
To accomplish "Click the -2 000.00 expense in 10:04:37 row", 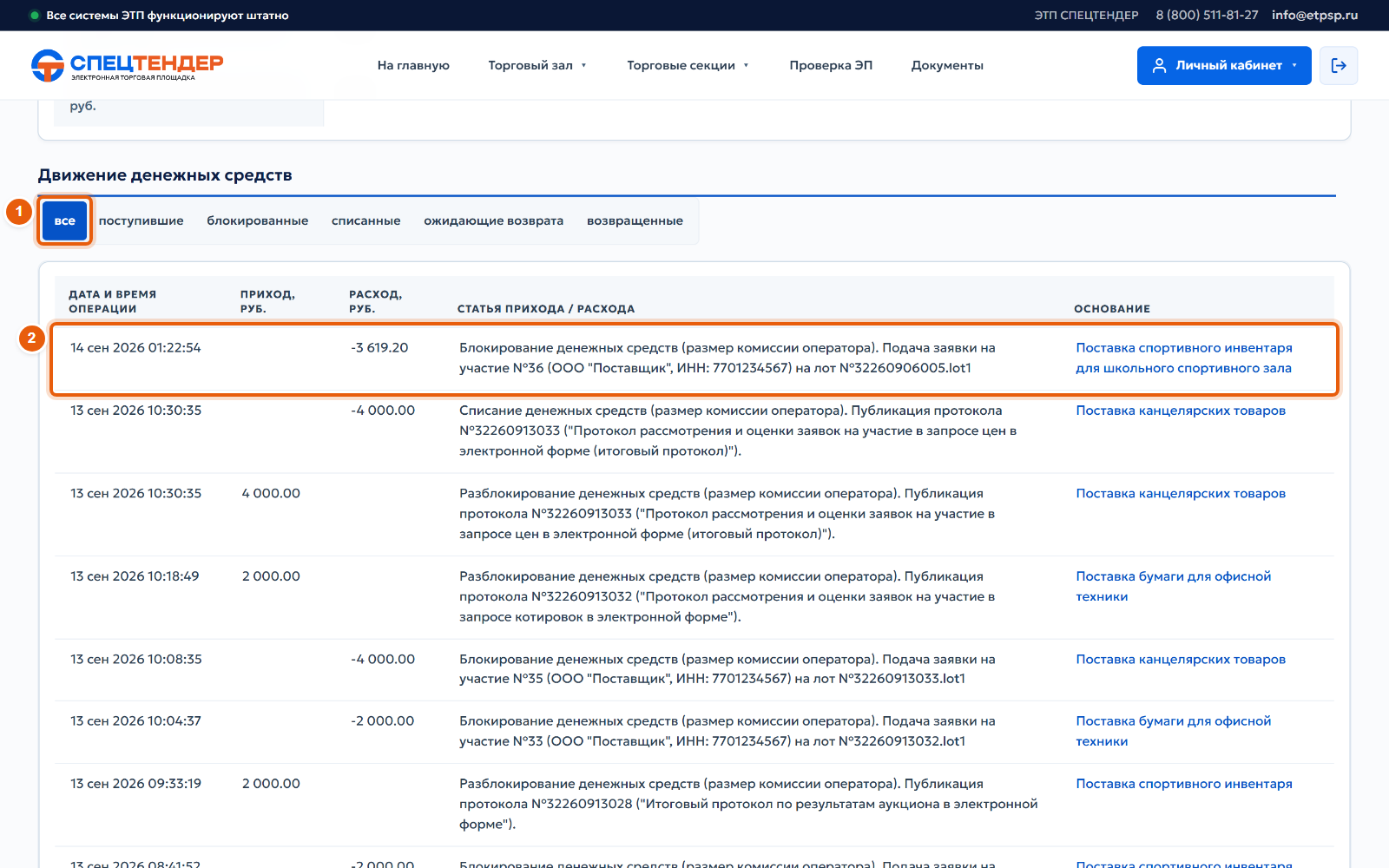I will click(383, 721).
